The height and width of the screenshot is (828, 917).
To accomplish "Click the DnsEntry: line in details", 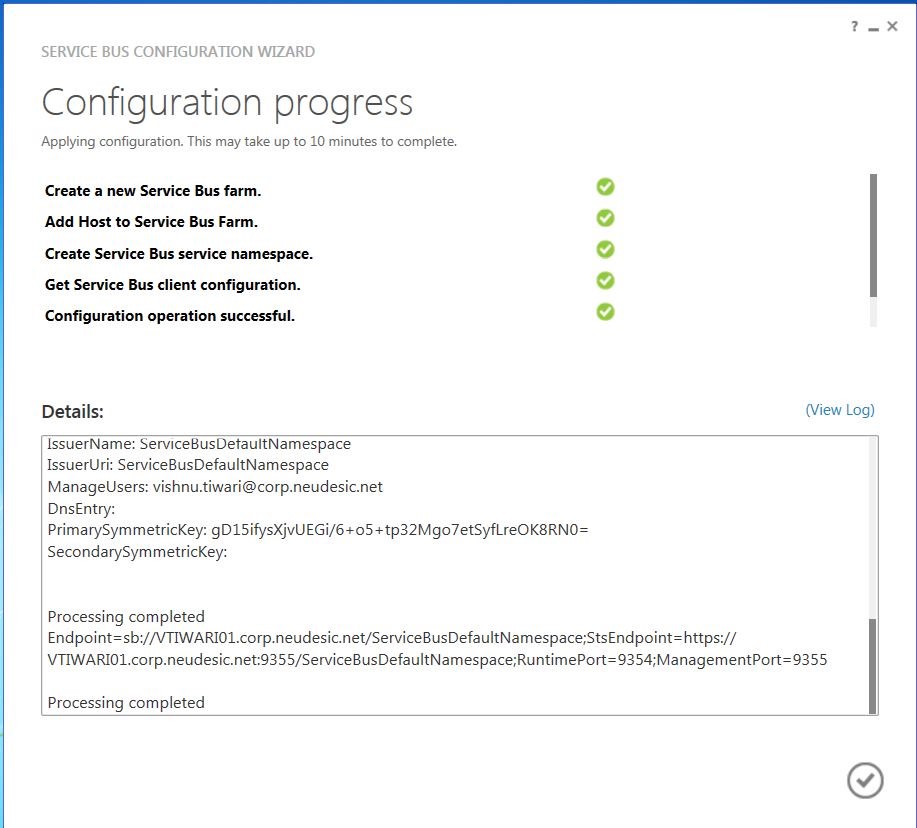I will click(x=81, y=508).
